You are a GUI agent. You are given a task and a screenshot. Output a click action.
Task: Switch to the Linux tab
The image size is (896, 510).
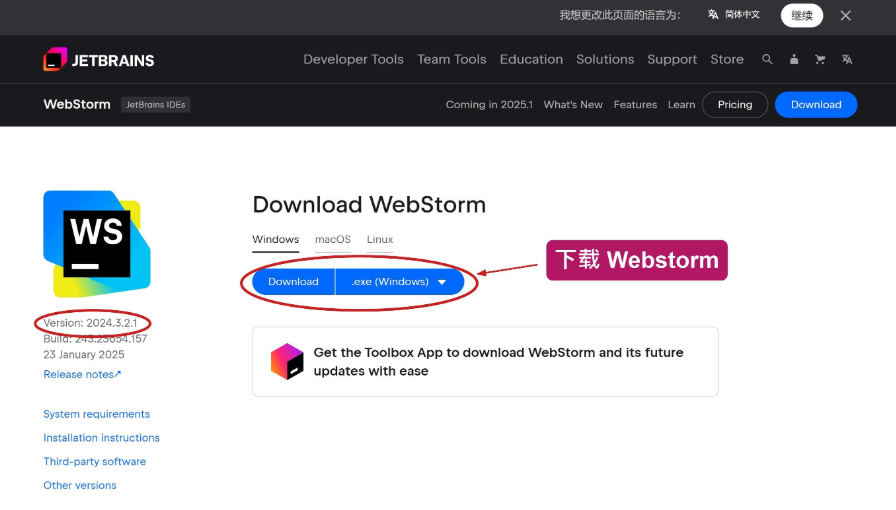point(380,240)
